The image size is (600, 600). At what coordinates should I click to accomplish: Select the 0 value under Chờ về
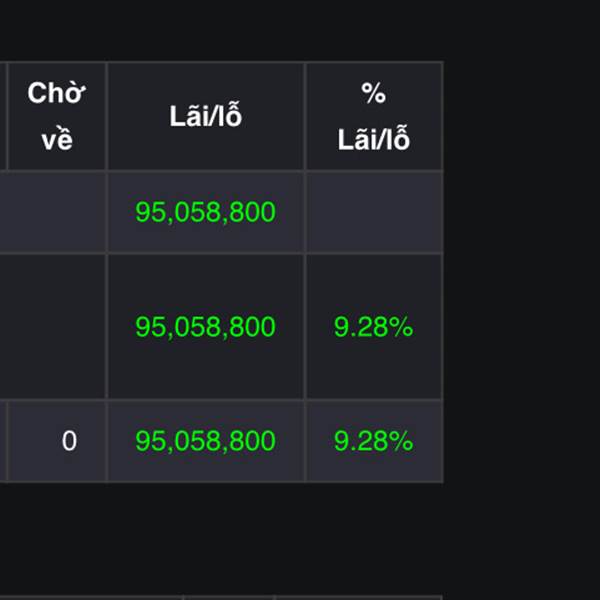click(x=69, y=441)
